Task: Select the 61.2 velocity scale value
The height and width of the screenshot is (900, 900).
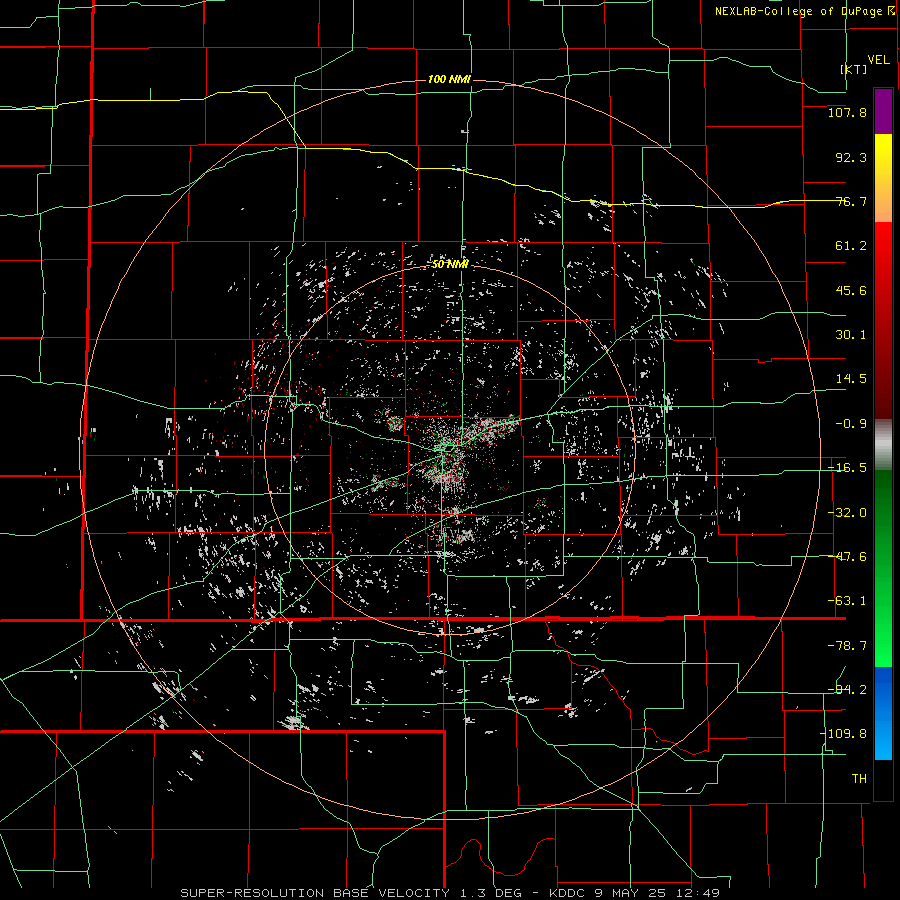Action: [851, 246]
